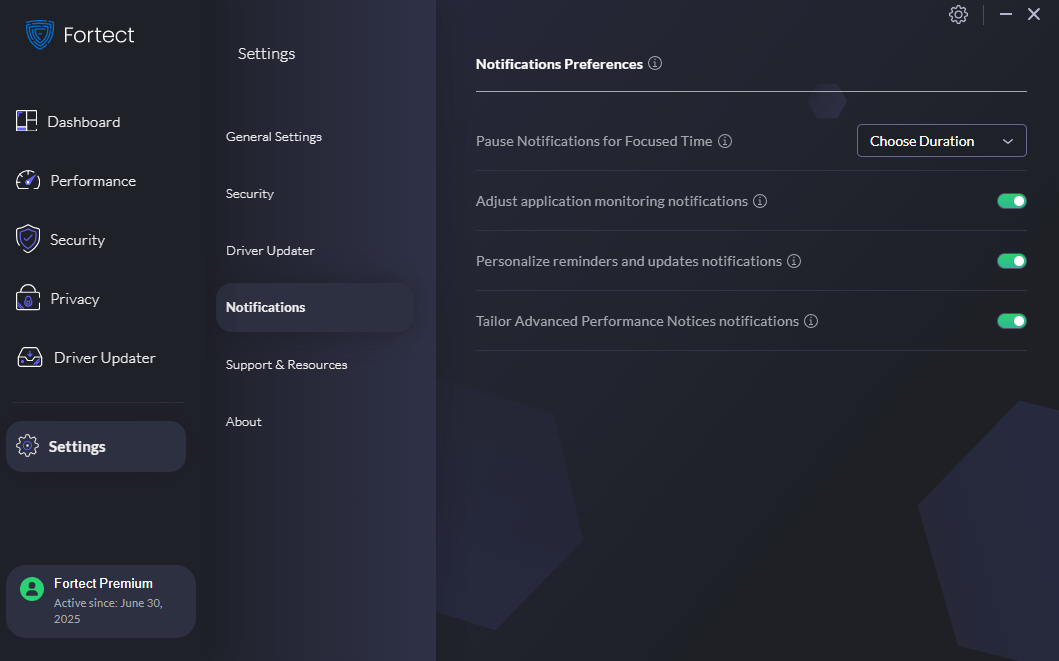
Task: Click the Fortect logo shield
Action: click(37, 33)
